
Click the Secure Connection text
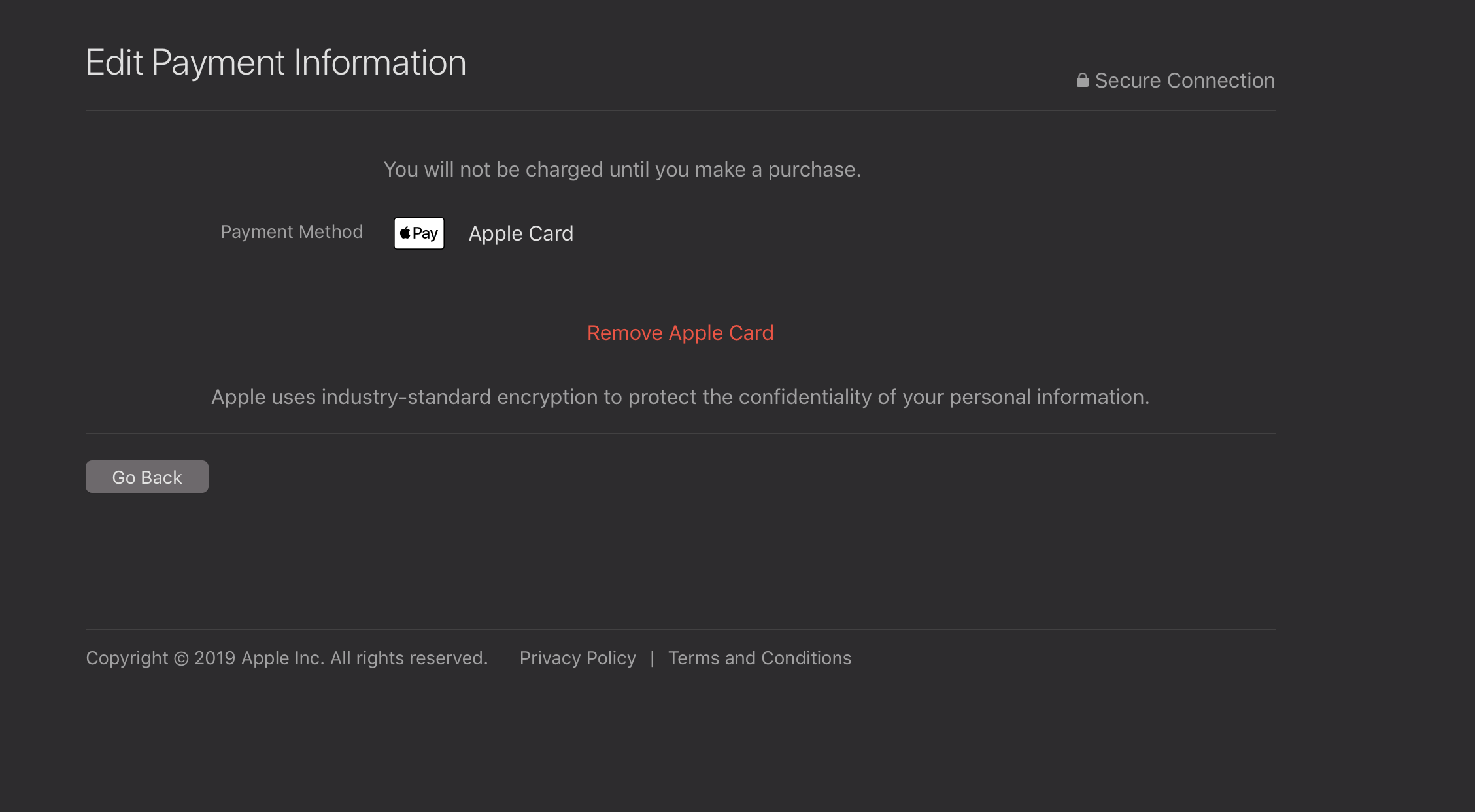pyautogui.click(x=1185, y=80)
